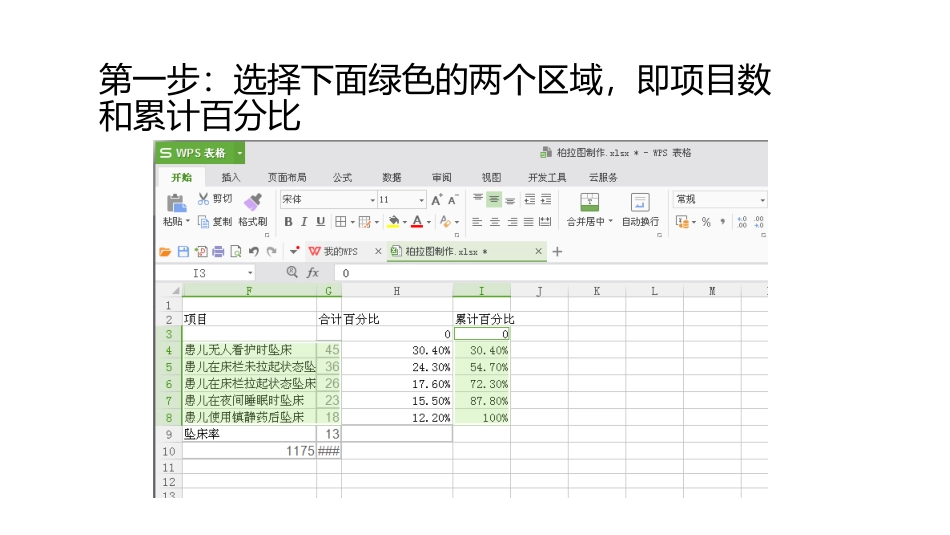Click the insert function fx icon
Image resolution: width=950 pixels, height=535 pixels.
coord(313,273)
